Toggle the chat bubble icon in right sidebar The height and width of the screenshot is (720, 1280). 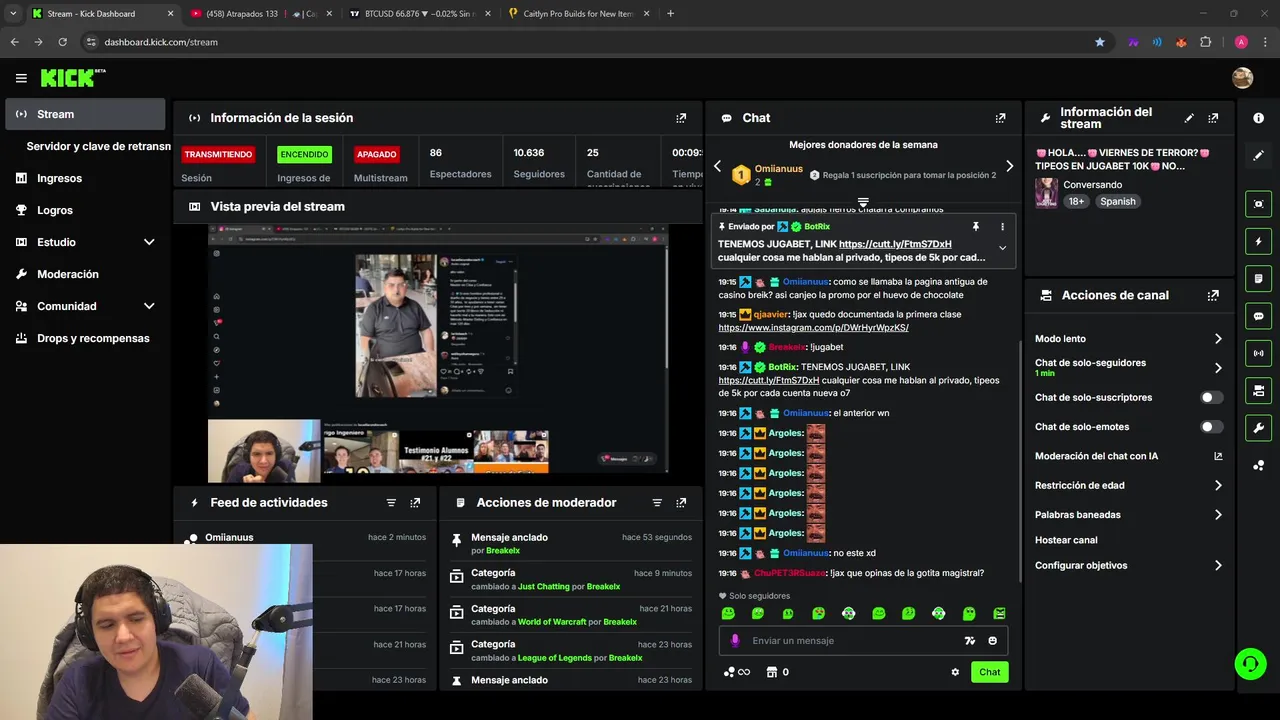[1258, 316]
